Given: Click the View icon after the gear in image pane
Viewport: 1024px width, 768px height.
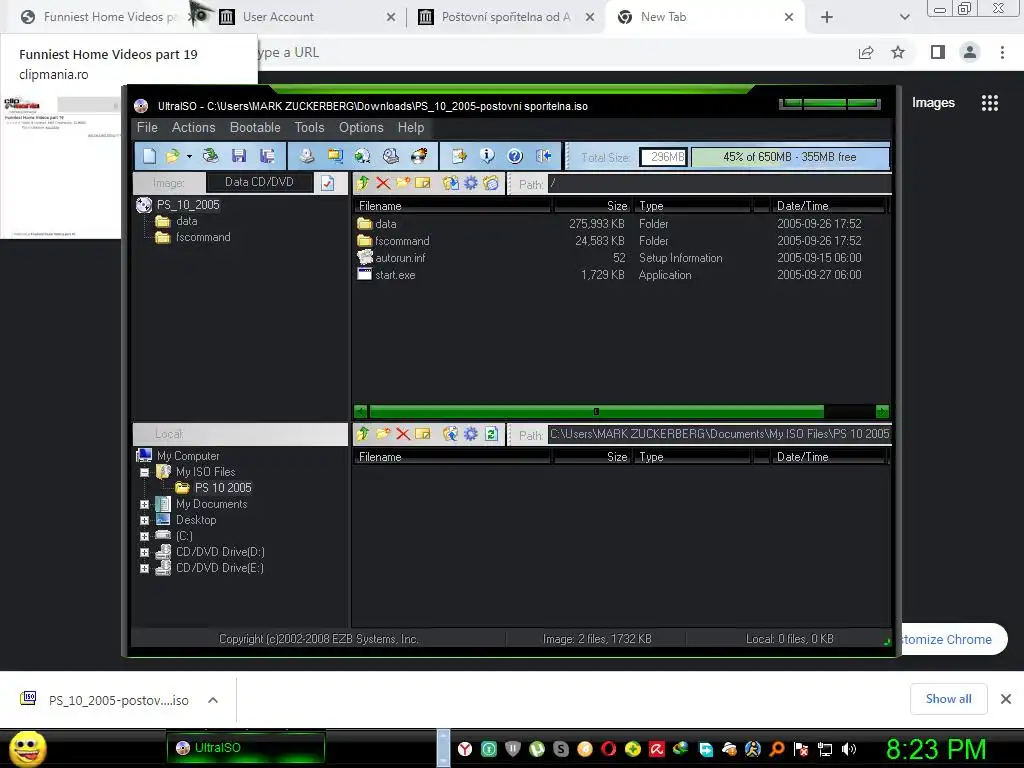Looking at the screenshot, I should [x=491, y=183].
